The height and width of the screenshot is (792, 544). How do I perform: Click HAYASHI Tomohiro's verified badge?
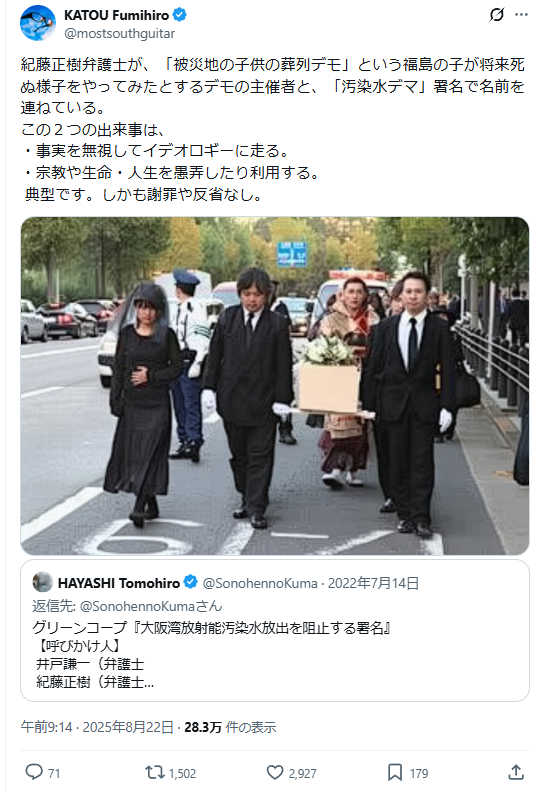coord(190,582)
